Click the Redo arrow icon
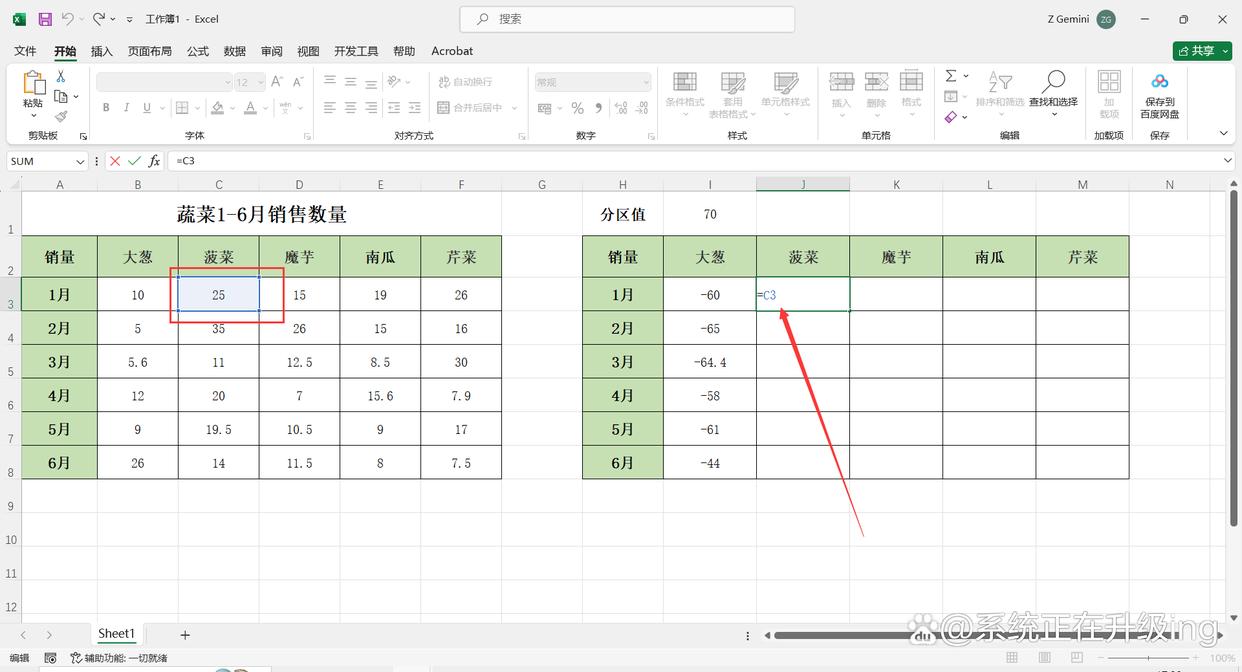This screenshot has height=672, width=1242. [98, 19]
